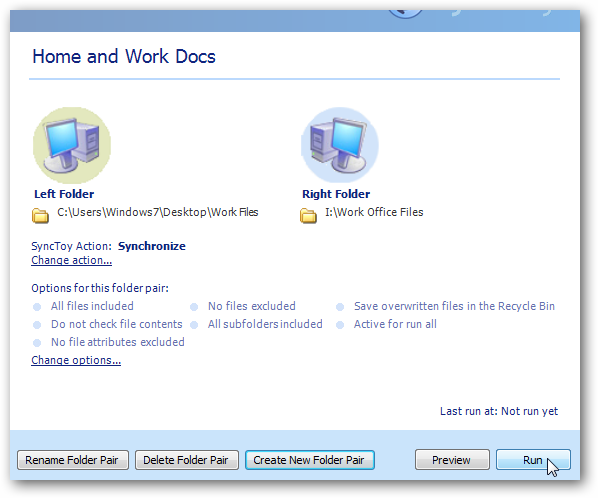Click the Left Folder computer icon
Image resolution: width=598 pixels, height=498 pixels.
pos(72,145)
